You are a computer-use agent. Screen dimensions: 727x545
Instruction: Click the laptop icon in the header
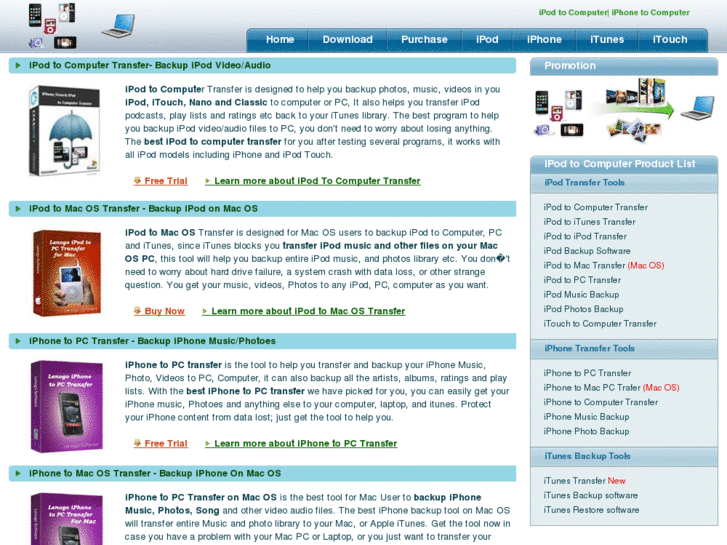click(x=119, y=26)
